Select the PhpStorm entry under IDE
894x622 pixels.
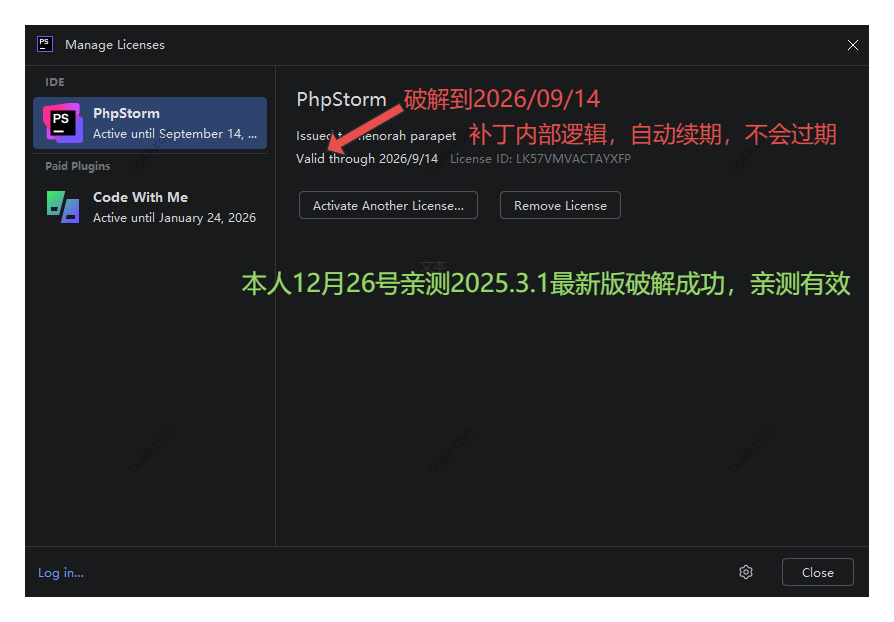(150, 123)
